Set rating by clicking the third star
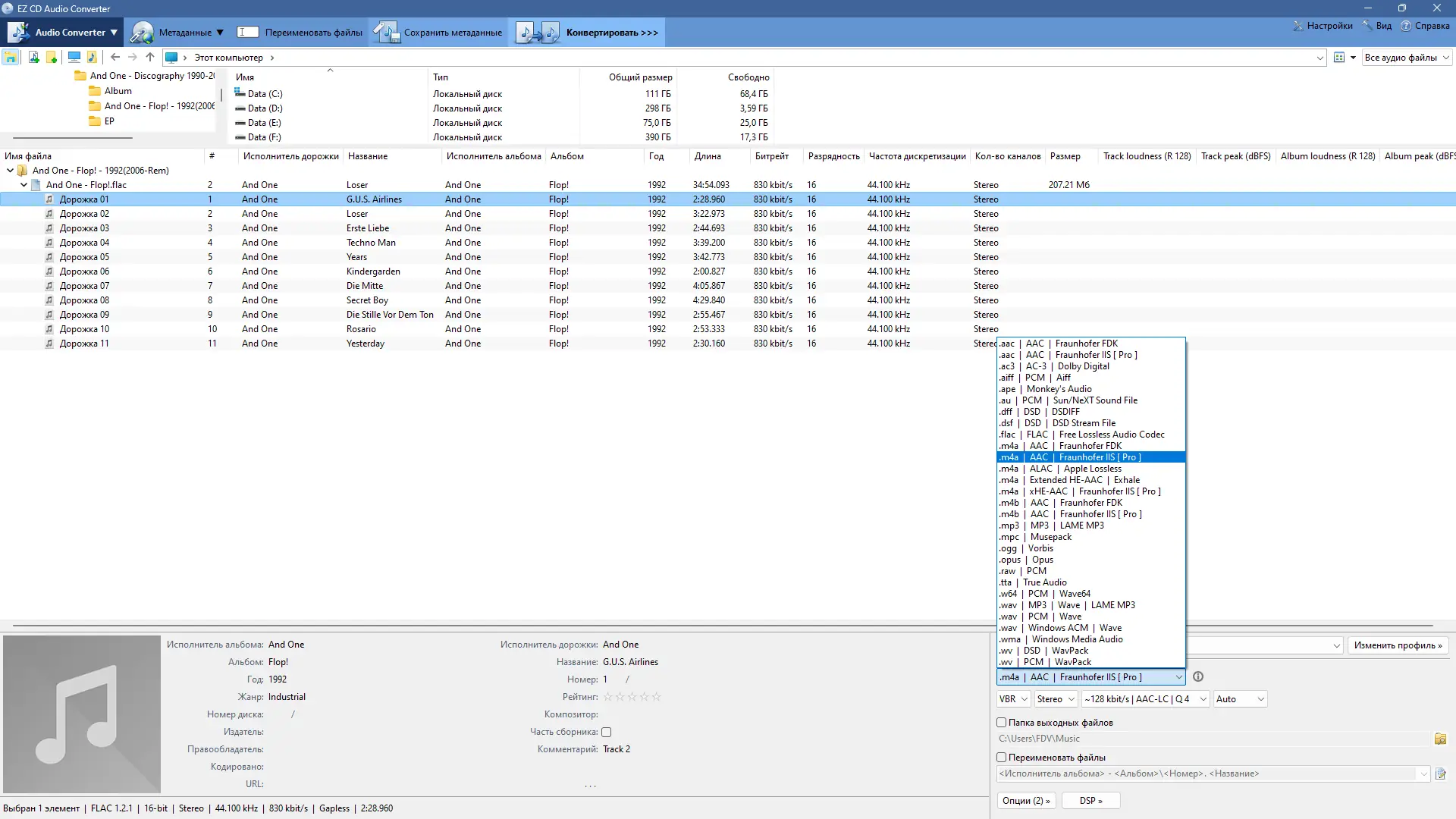Viewport: 1456px width, 819px height. (x=632, y=697)
